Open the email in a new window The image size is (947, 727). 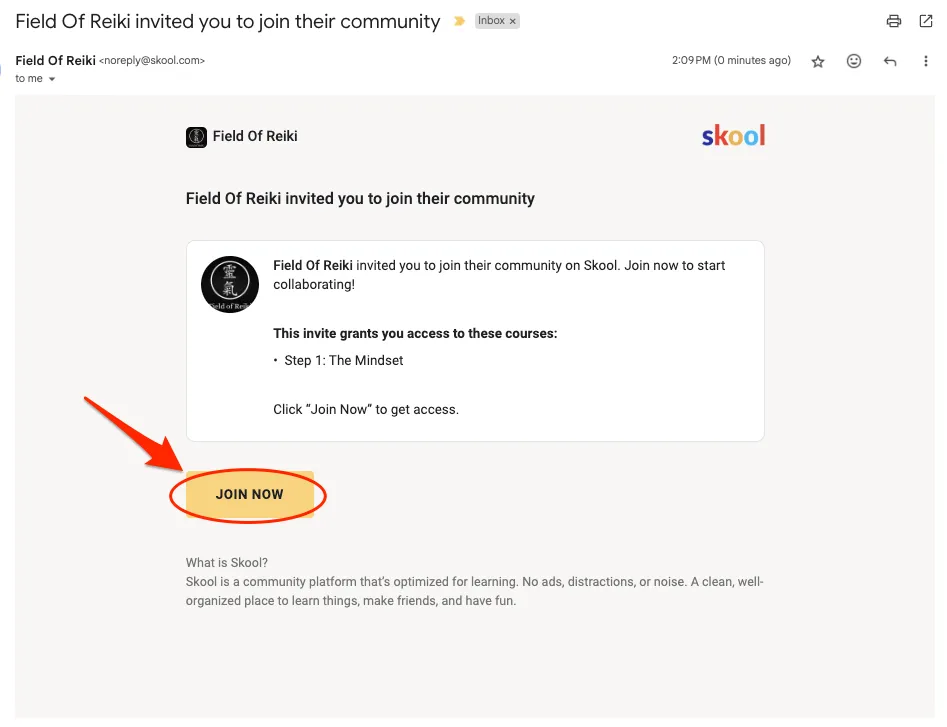click(x=925, y=21)
